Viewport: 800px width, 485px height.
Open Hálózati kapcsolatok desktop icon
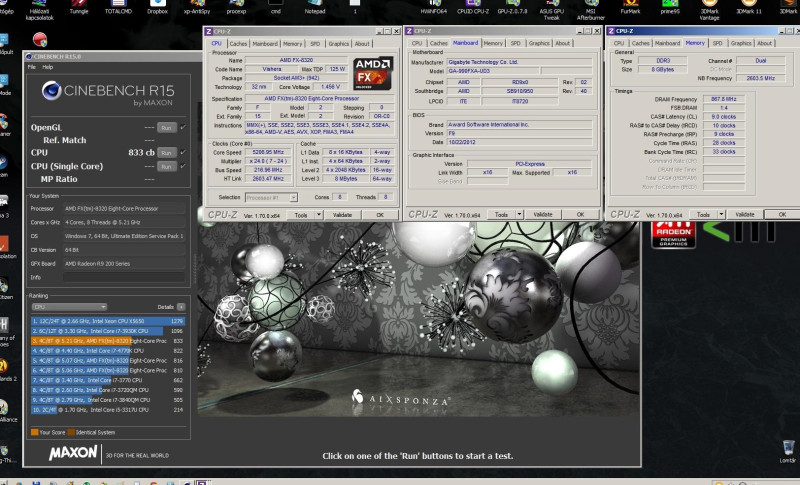coord(39,10)
